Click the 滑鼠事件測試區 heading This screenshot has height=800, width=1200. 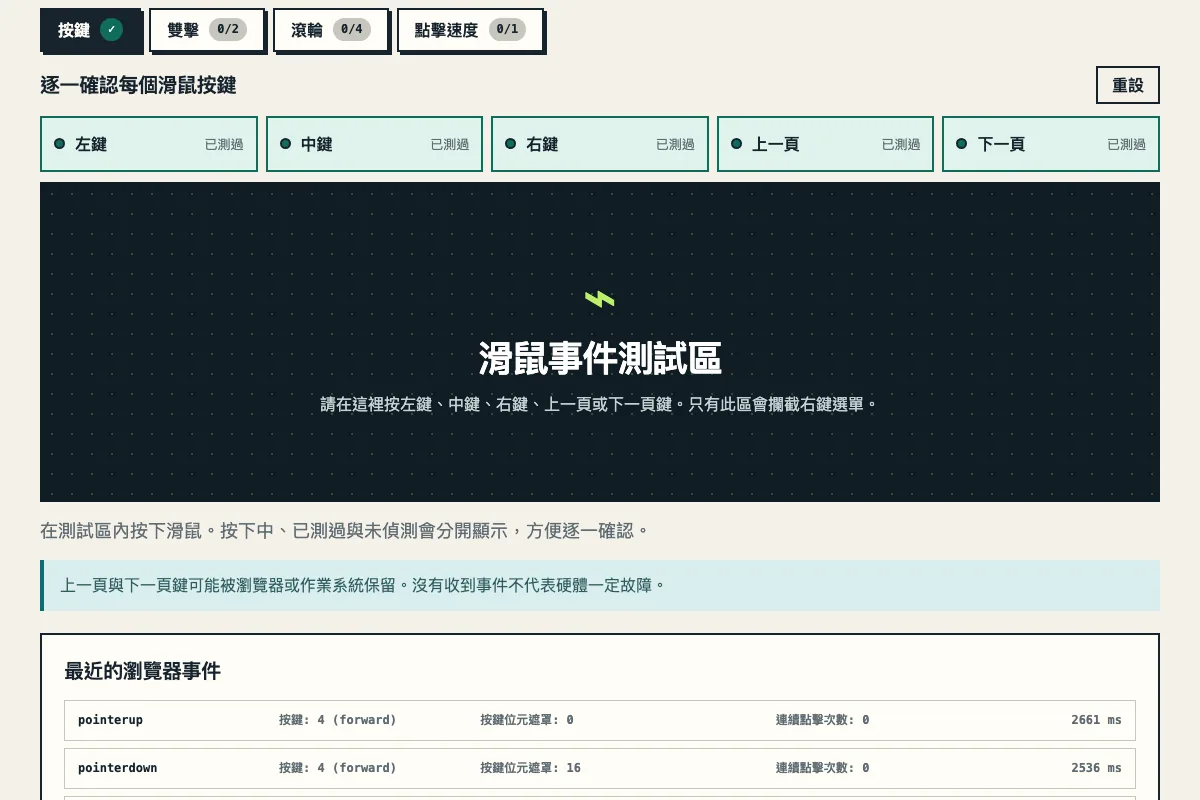600,358
